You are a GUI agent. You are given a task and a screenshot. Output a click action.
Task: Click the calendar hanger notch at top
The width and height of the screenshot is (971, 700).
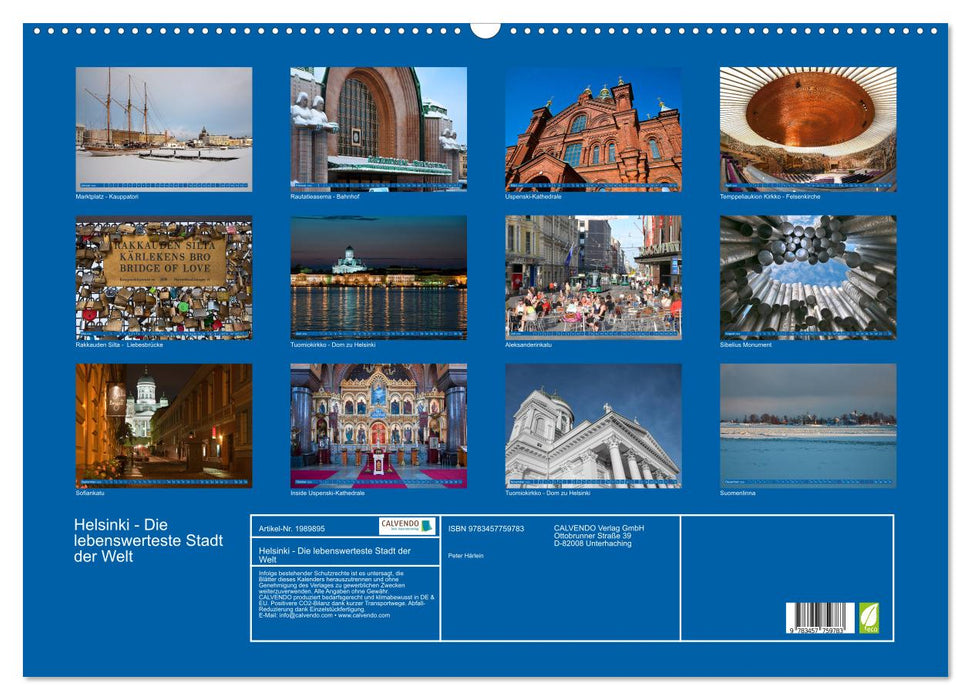(x=485, y=29)
